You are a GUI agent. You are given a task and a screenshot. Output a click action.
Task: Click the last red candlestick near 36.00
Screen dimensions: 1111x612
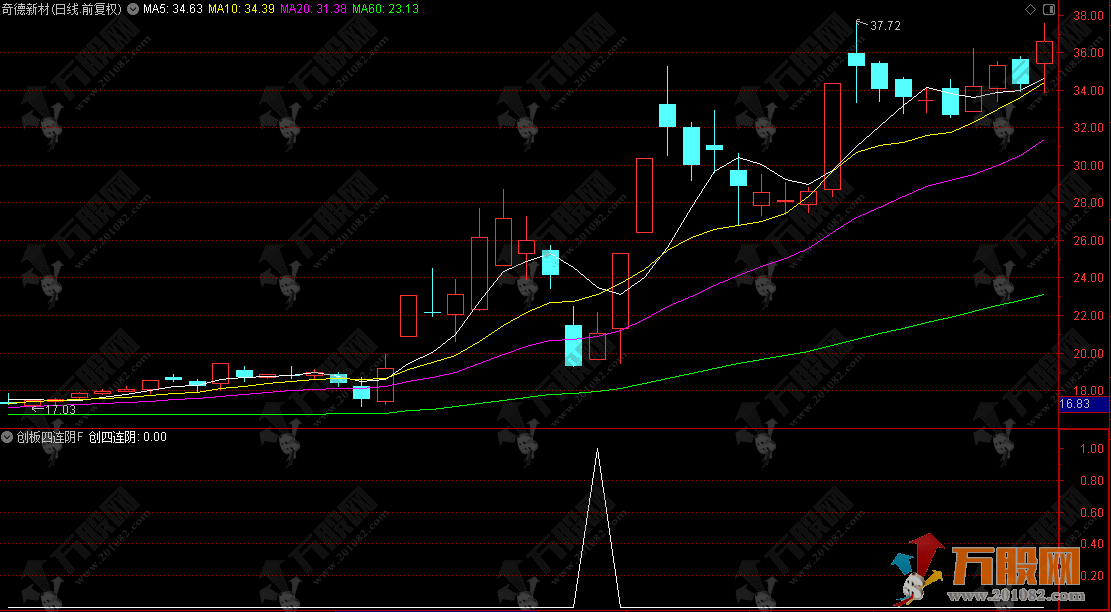pyautogui.click(x=1044, y=52)
